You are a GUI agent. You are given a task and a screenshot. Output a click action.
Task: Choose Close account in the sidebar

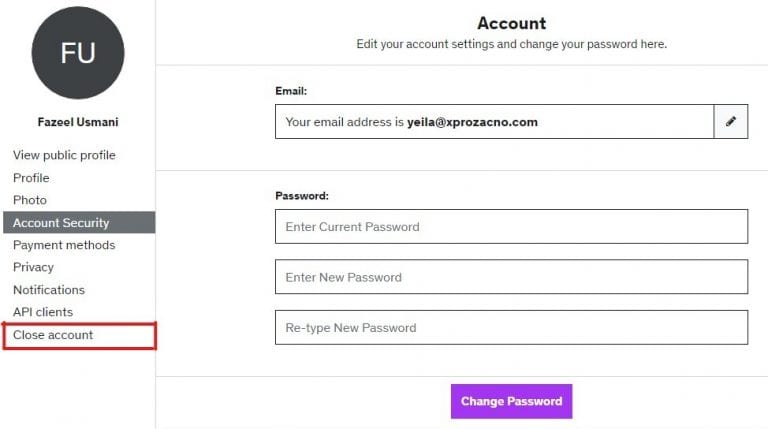53,335
